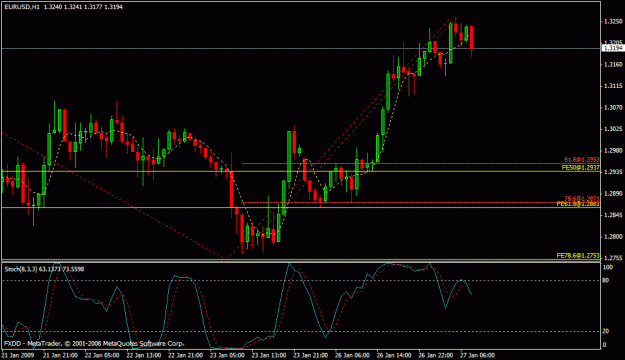
Task: Click the 1.3194 current price tag
Action: [x=613, y=48]
